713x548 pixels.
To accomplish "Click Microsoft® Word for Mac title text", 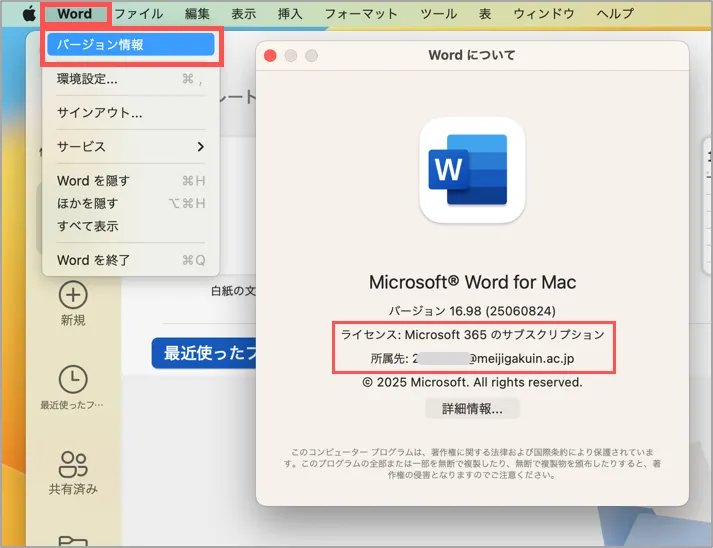I will point(472,282).
